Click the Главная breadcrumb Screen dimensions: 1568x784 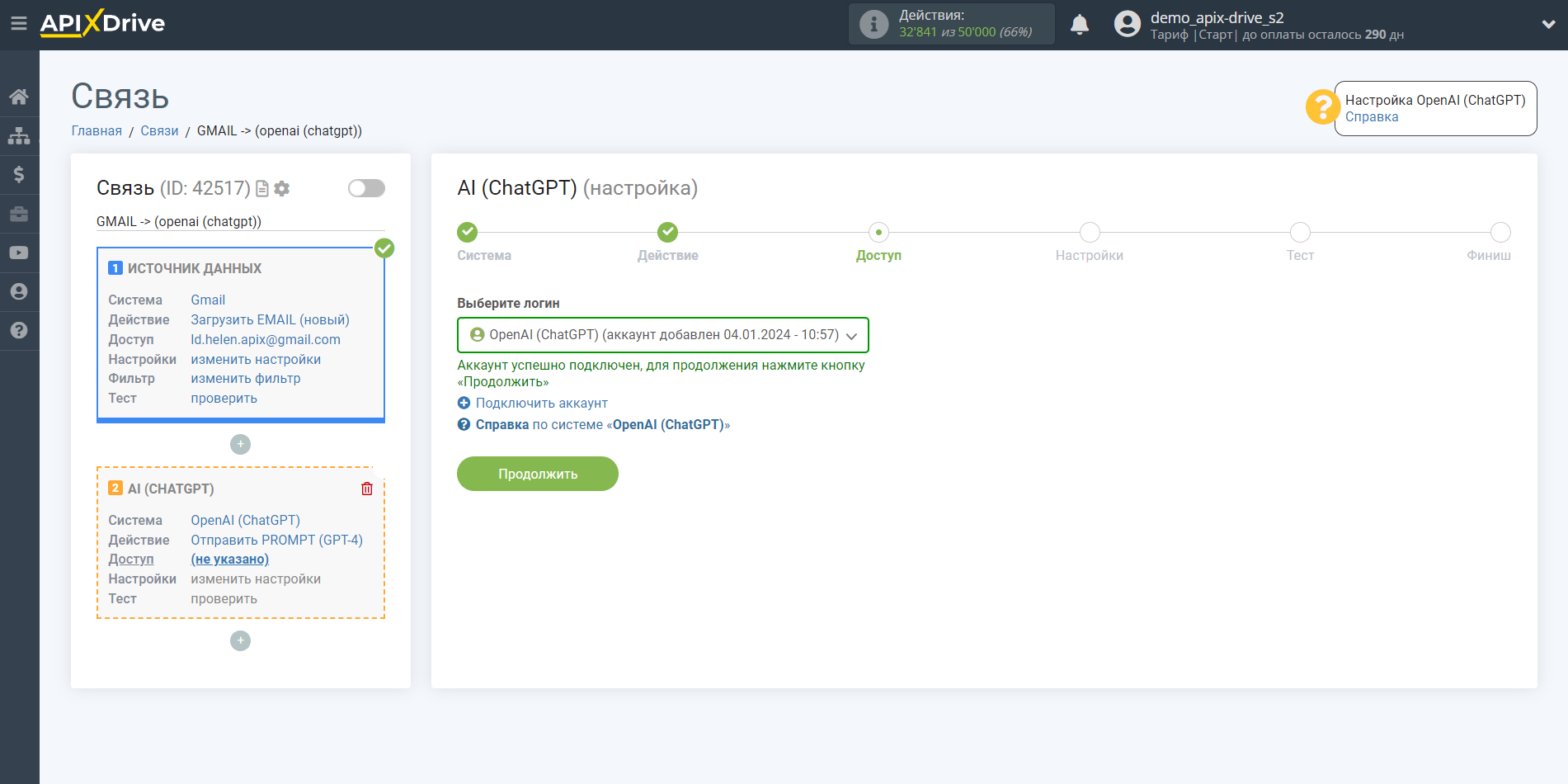97,131
